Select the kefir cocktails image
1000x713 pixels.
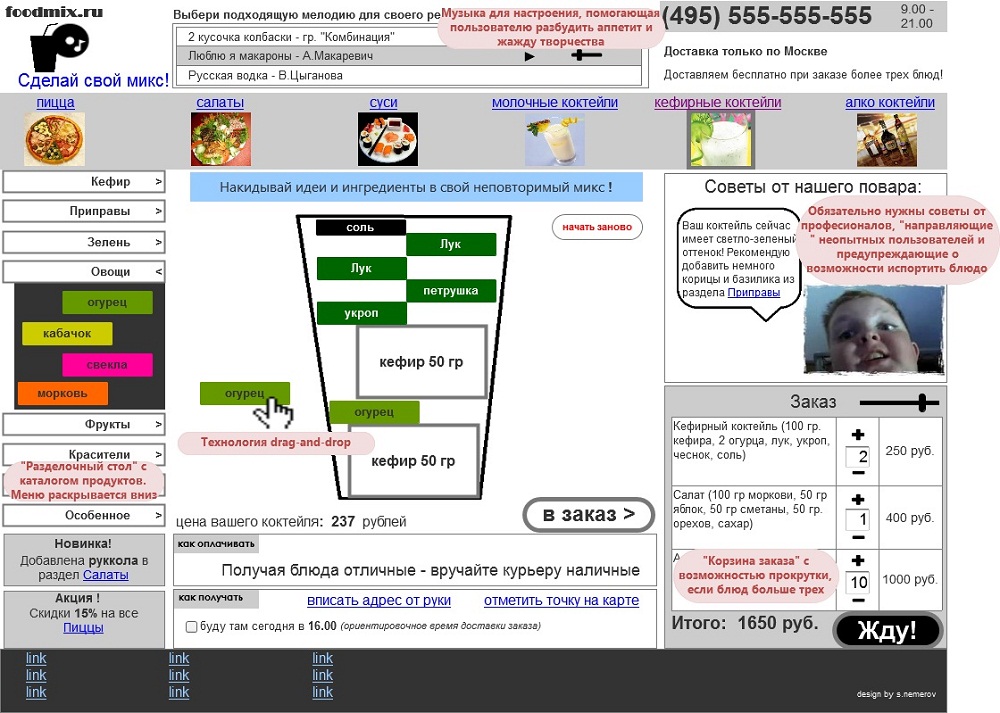point(720,139)
